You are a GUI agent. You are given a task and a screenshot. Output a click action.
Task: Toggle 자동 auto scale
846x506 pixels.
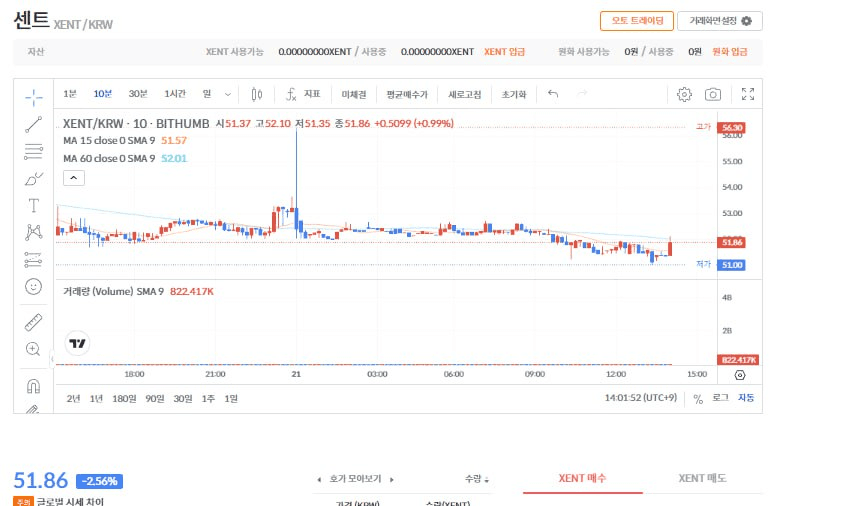pos(746,398)
